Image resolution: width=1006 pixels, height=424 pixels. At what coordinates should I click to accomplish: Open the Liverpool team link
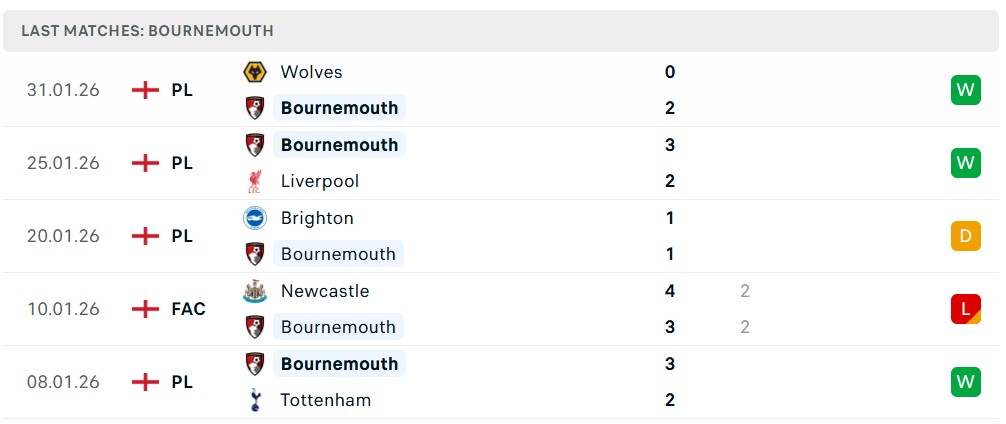320,181
